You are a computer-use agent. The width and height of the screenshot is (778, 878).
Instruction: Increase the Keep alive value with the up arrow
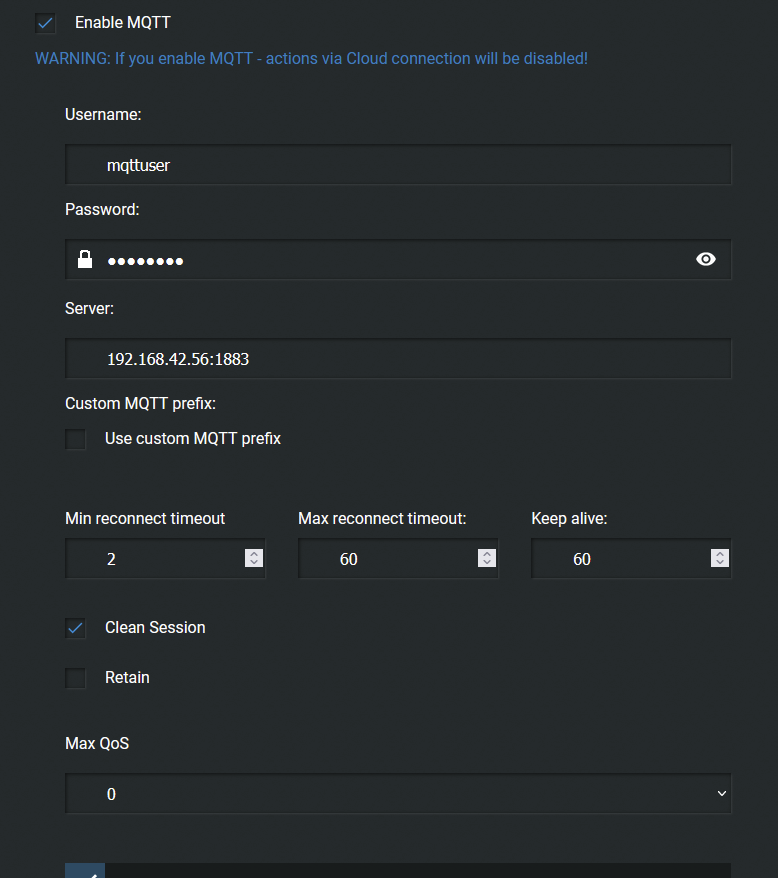720,554
